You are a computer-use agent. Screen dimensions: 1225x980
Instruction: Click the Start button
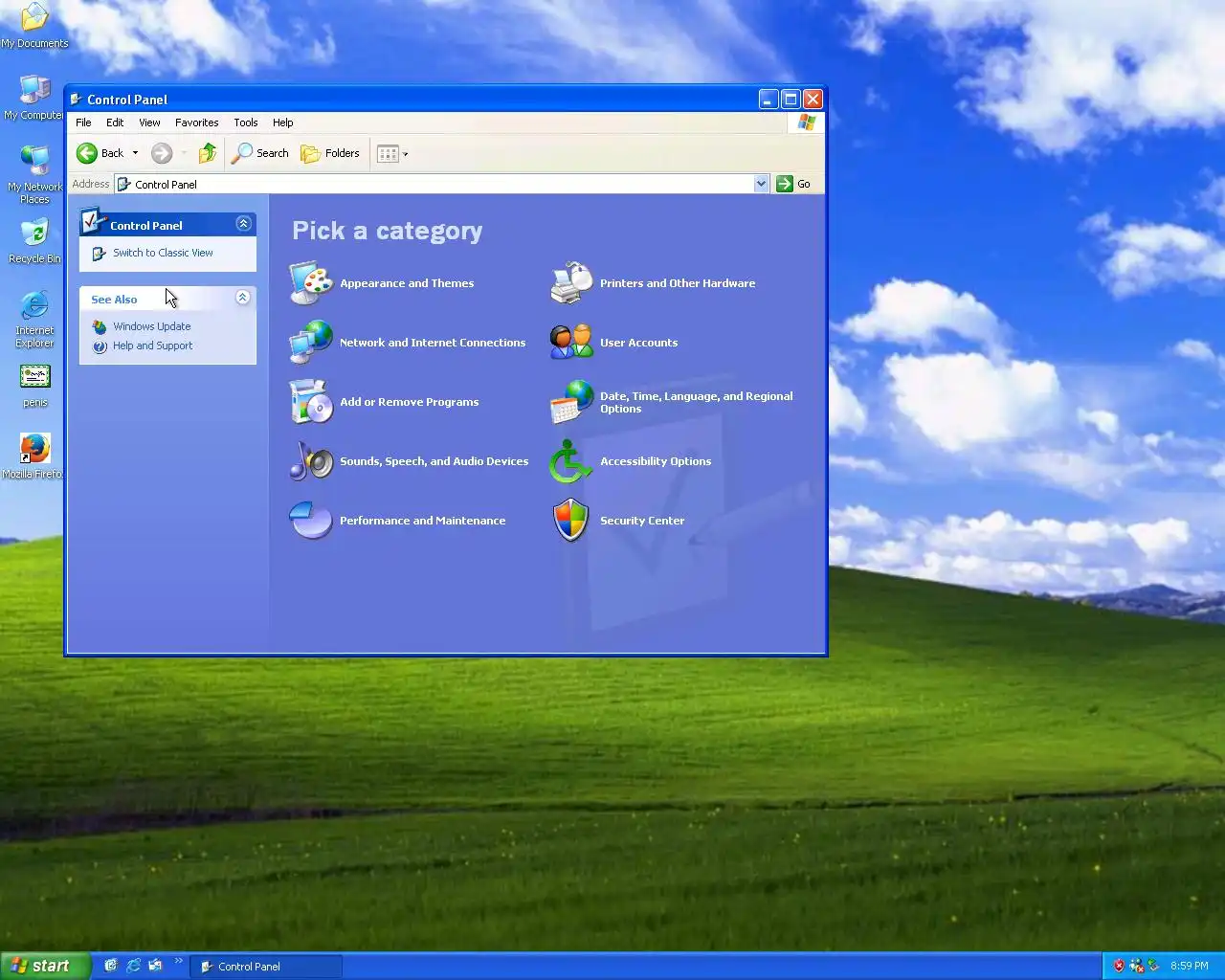pyautogui.click(x=45, y=966)
